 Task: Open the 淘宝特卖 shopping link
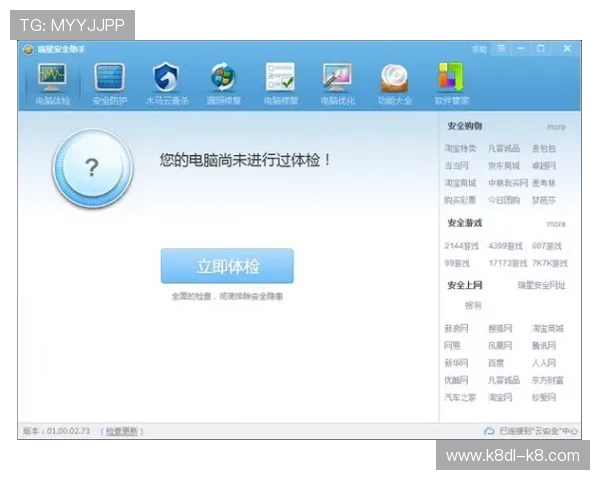pos(460,149)
